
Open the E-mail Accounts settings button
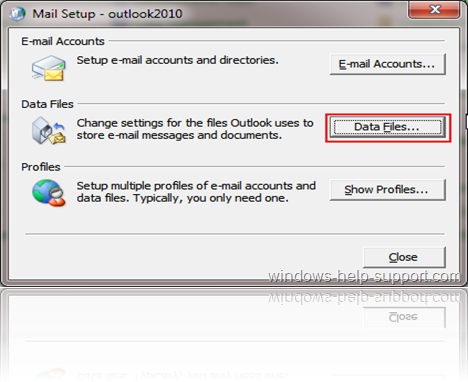[388, 64]
